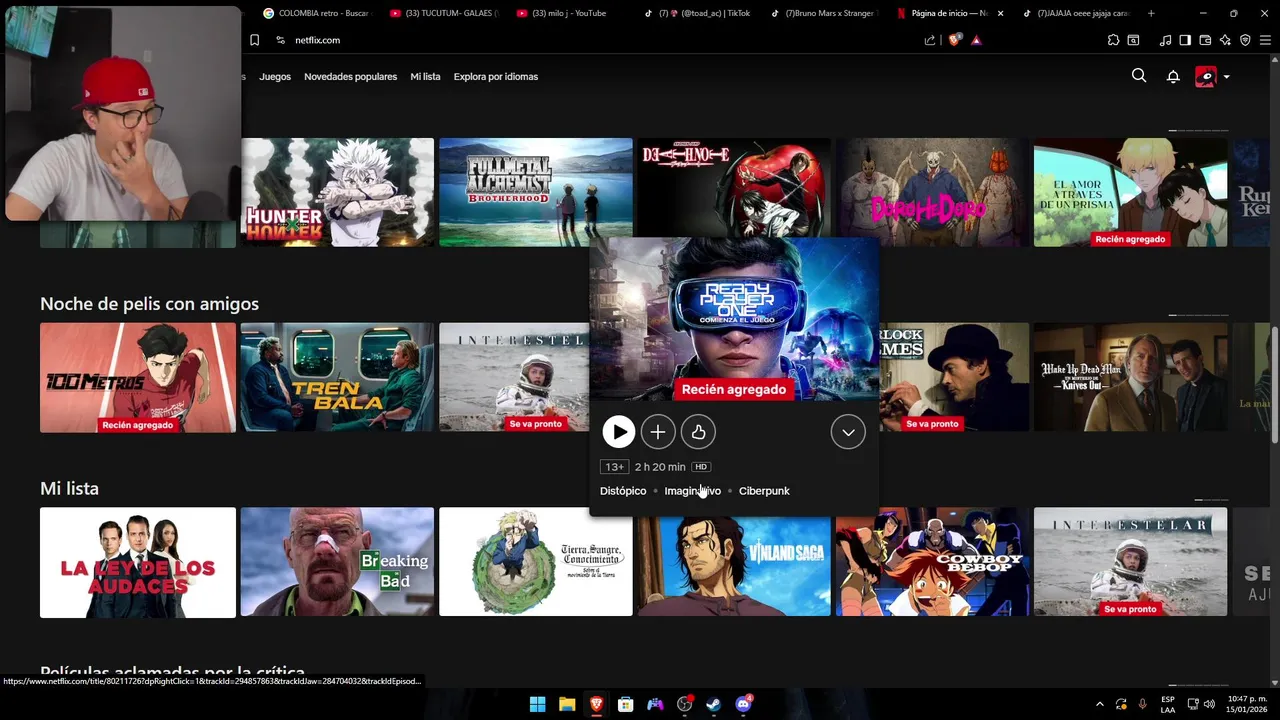The image size is (1280, 720).
Task: Open Vinland Saga thumbnail
Action: coord(734,566)
